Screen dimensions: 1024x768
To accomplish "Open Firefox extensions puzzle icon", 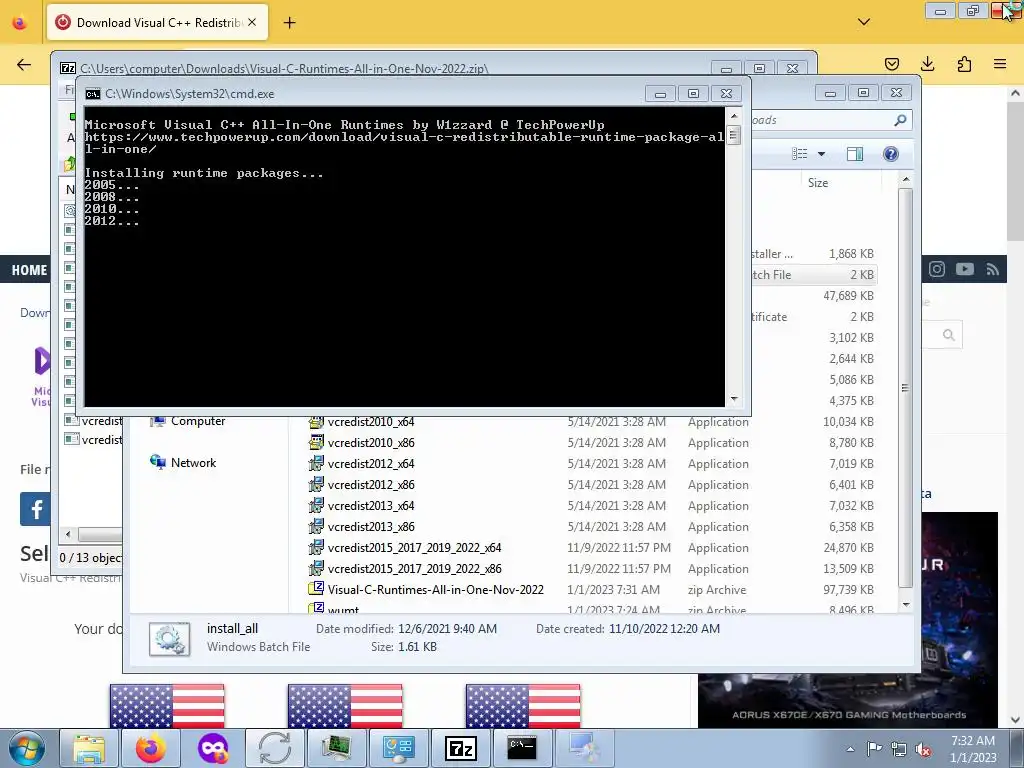I will click(x=964, y=64).
